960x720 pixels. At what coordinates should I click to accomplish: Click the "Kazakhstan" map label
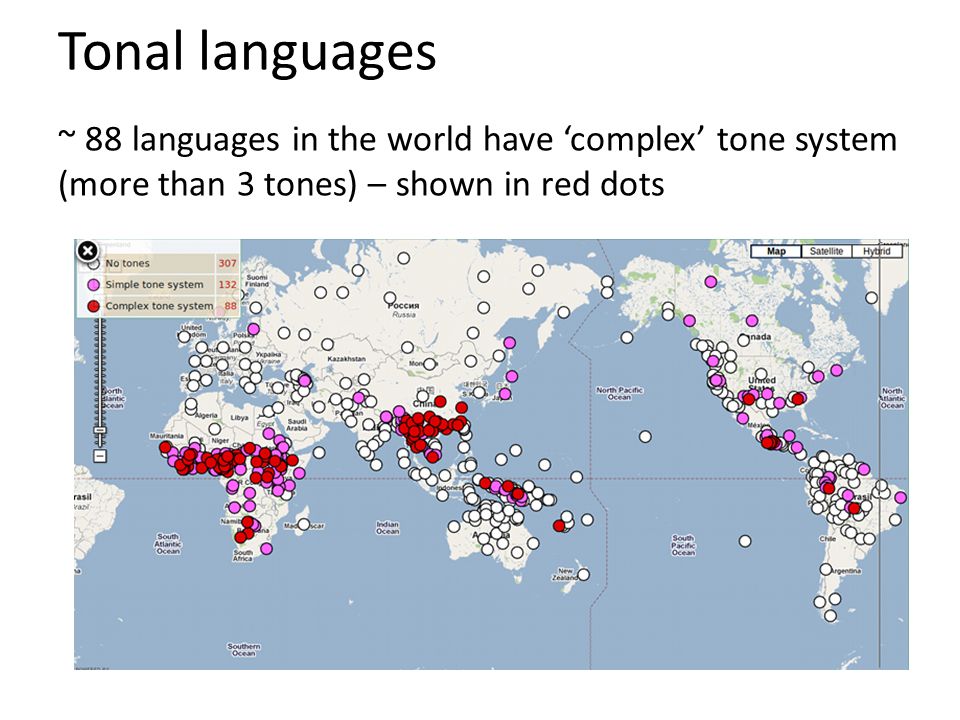(346, 359)
